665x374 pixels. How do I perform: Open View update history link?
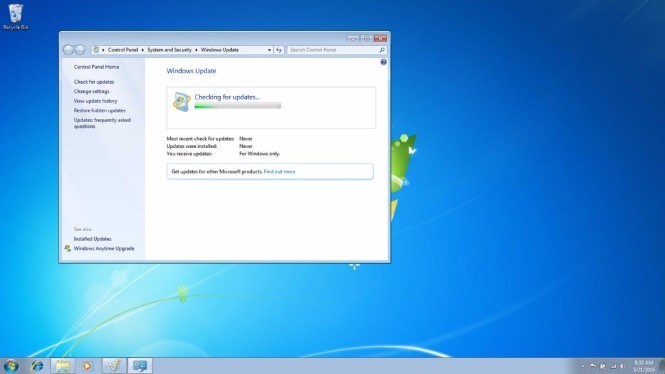tap(95, 101)
